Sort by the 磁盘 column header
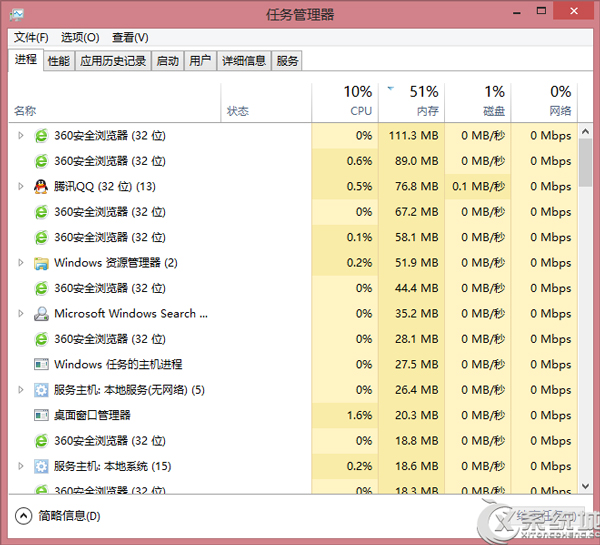The width and height of the screenshot is (600, 545). pyautogui.click(x=478, y=103)
